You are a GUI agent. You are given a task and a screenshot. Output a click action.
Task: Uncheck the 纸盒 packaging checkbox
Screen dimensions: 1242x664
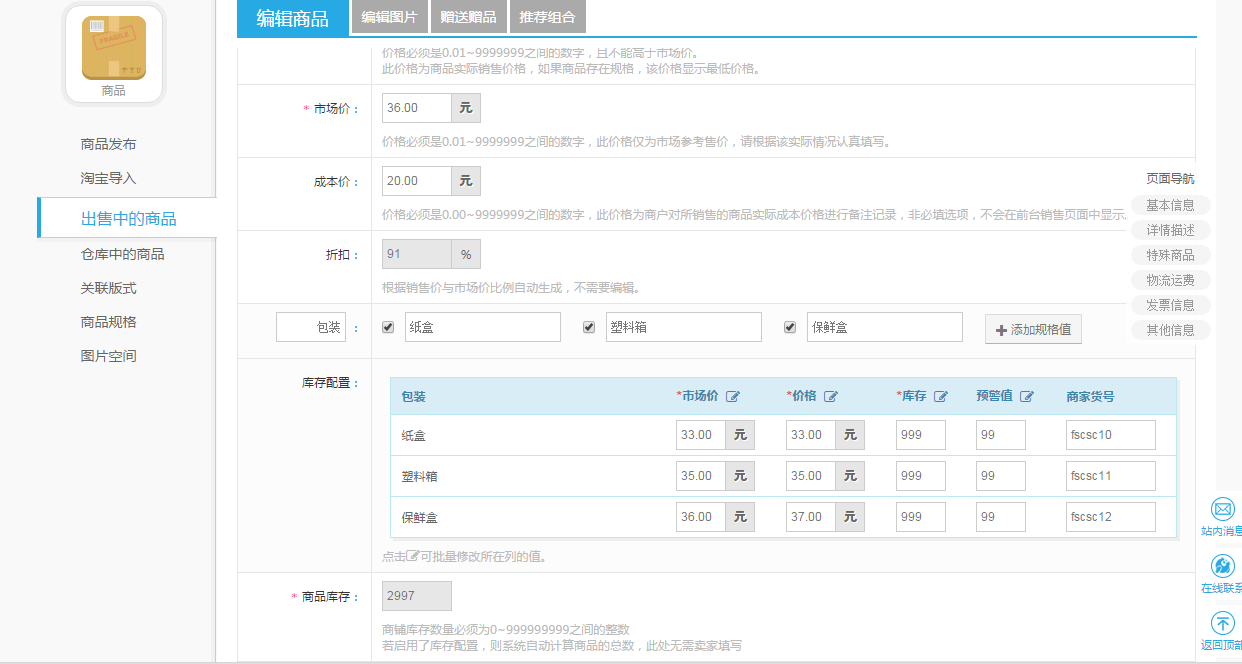click(x=388, y=327)
